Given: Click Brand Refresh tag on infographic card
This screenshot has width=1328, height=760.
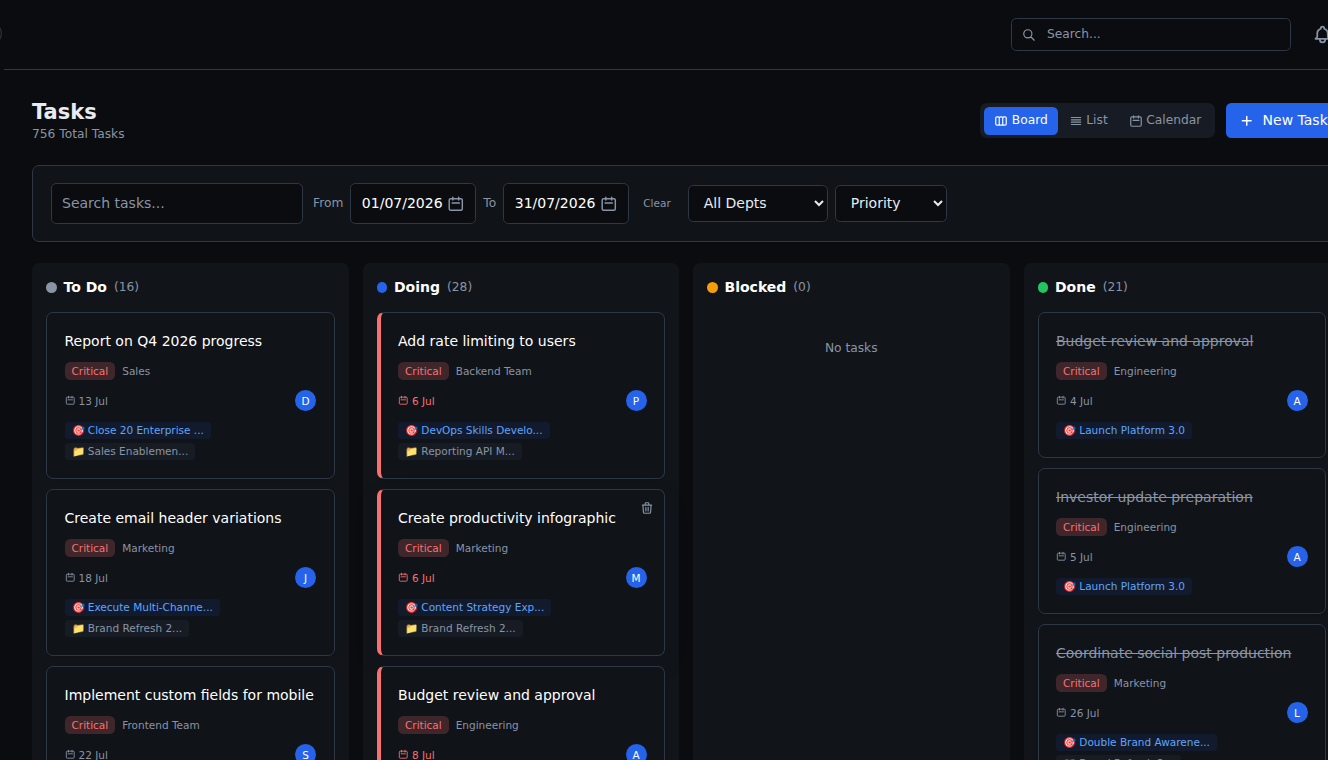Looking at the screenshot, I should [460, 628].
